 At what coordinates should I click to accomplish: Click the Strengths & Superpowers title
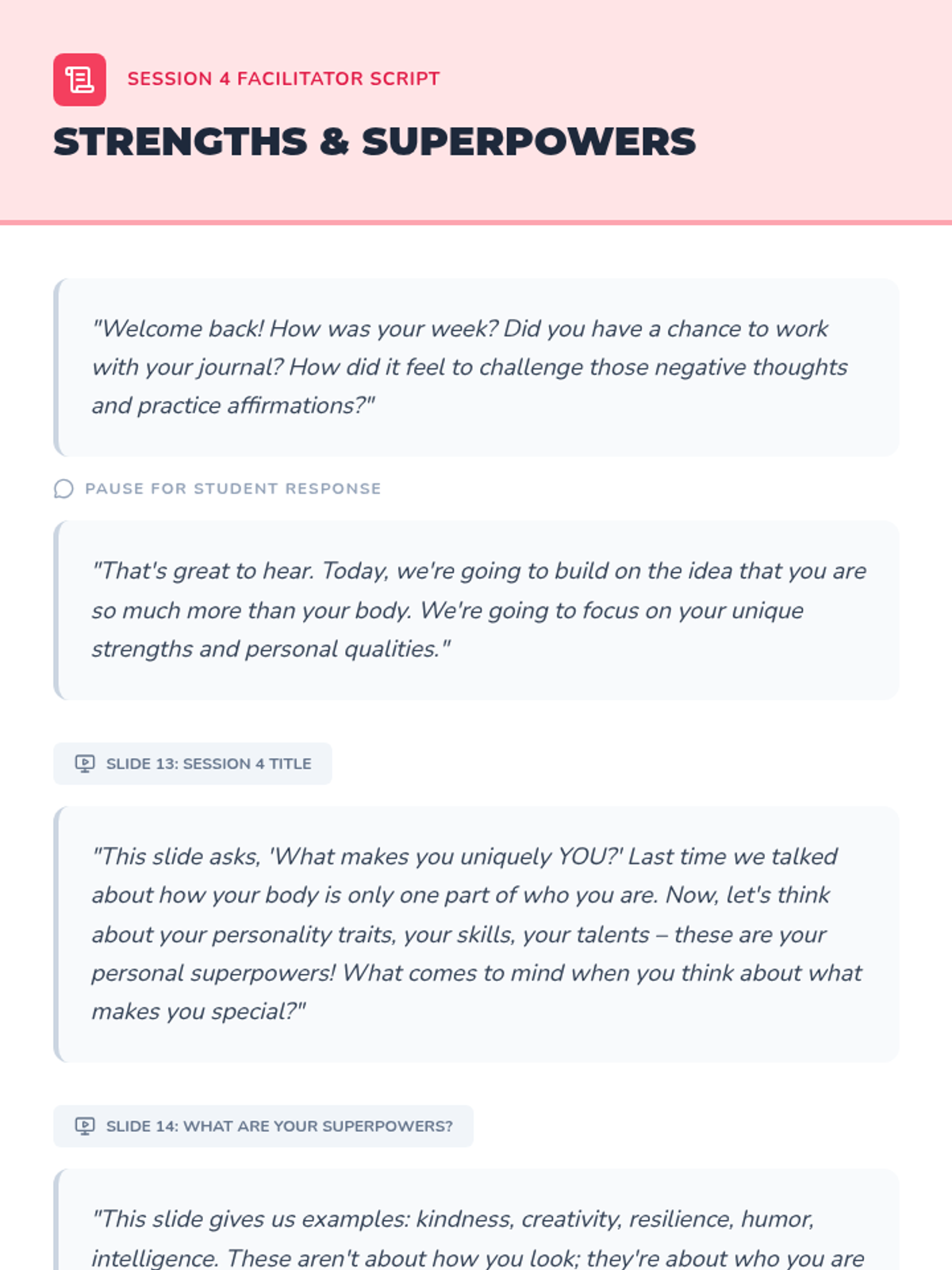pyautogui.click(x=374, y=142)
